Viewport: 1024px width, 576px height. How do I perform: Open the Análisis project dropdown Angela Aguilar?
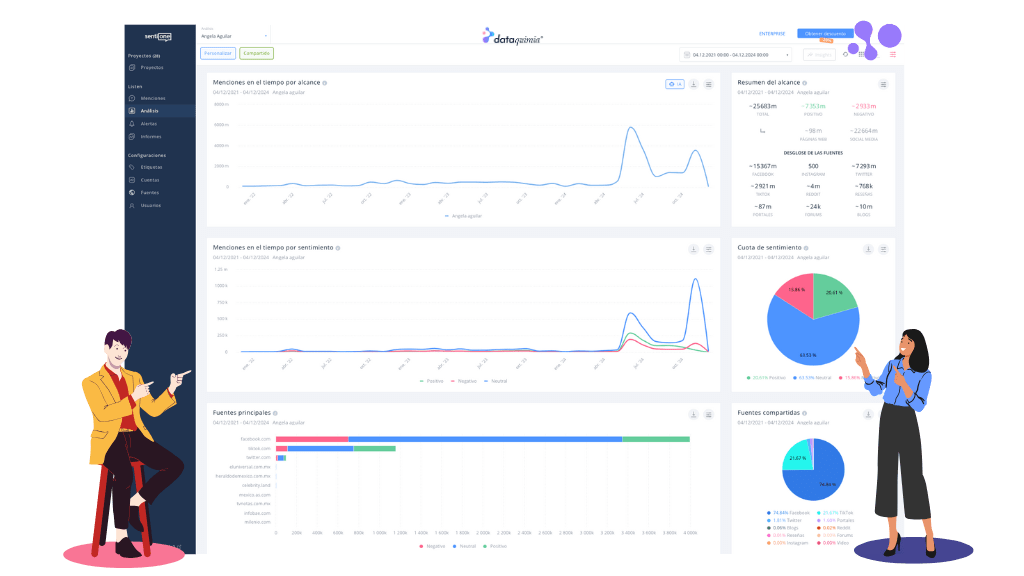pyautogui.click(x=234, y=35)
